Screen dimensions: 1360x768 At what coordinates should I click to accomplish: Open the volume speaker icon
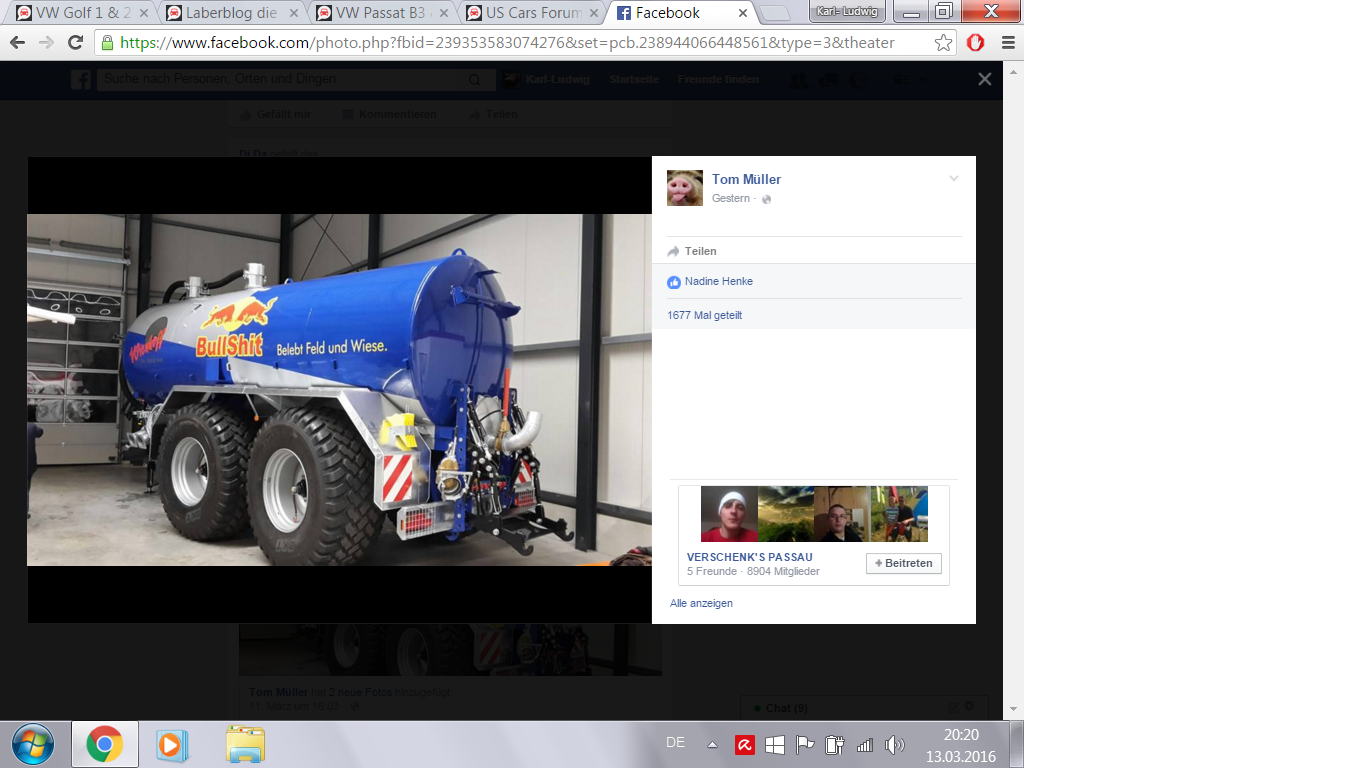(x=895, y=744)
